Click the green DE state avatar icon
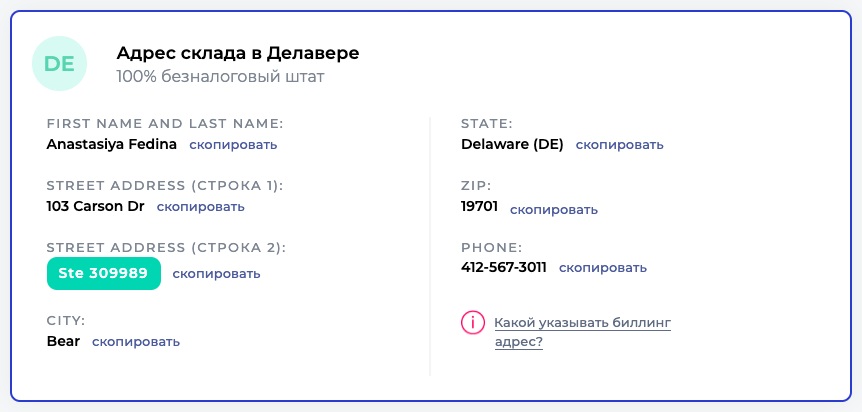This screenshot has height=412, width=862. click(60, 64)
